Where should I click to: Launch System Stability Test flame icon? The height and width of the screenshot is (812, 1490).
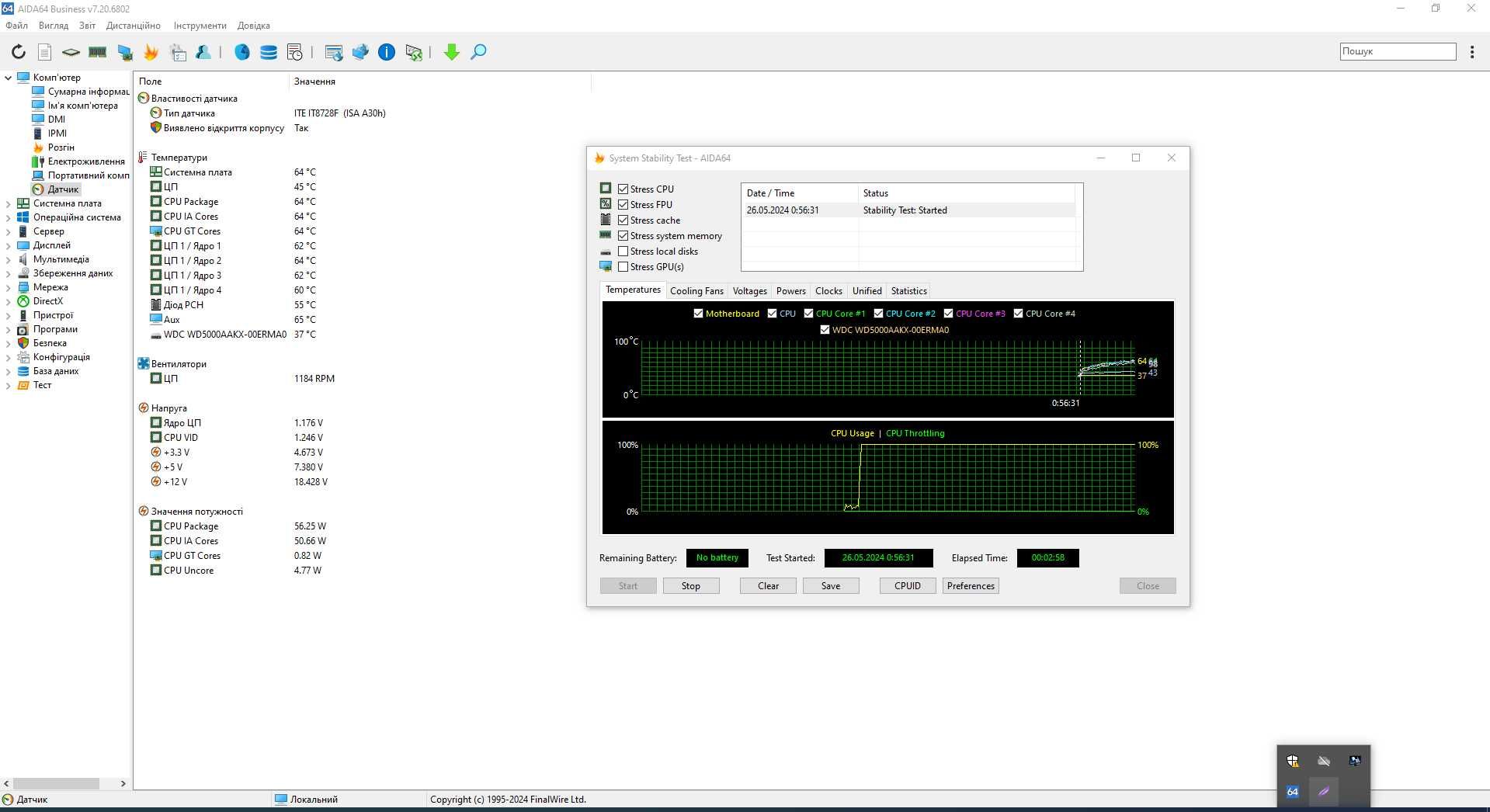151,52
